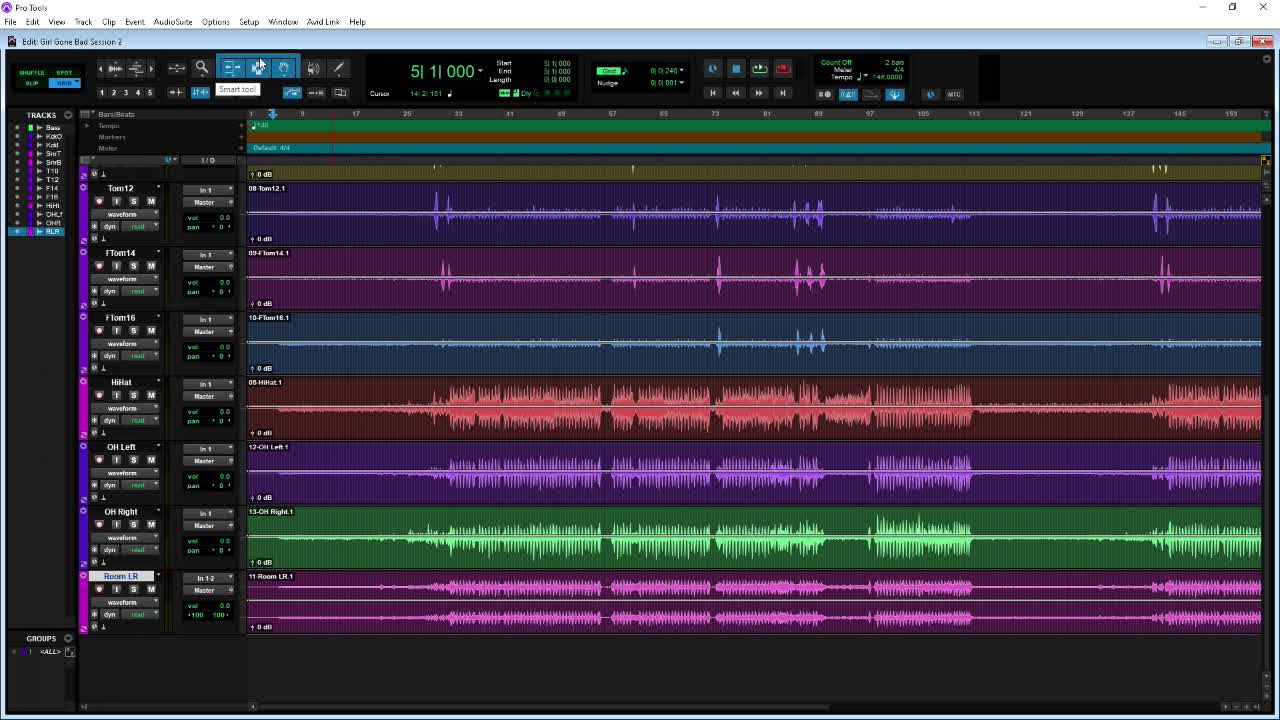Mute the HiHat track

coord(151,395)
